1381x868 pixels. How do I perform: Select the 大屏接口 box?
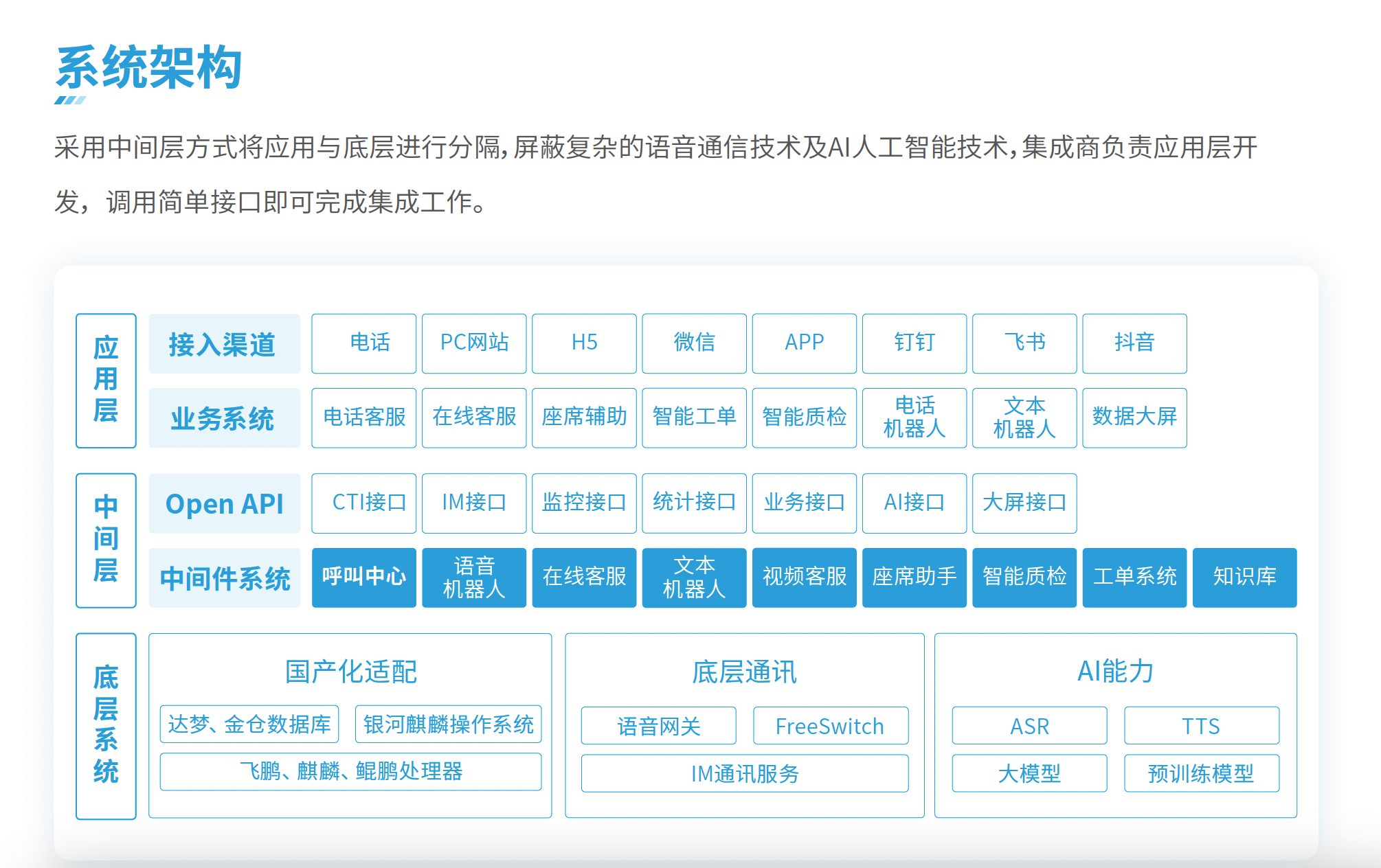click(x=1024, y=503)
